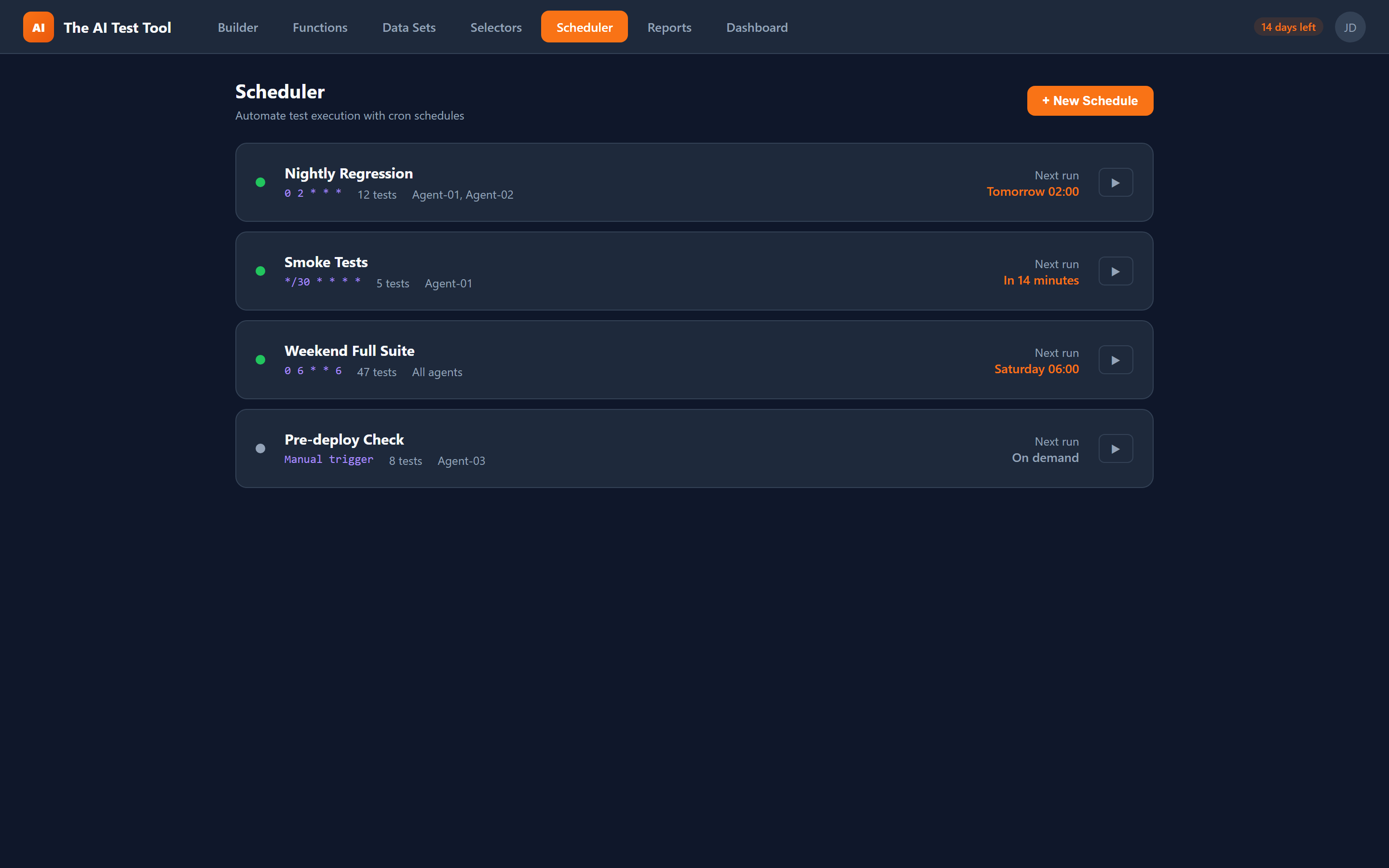Toggle Smoke Tests active status dot
This screenshot has width=1389, height=868.
[260, 271]
